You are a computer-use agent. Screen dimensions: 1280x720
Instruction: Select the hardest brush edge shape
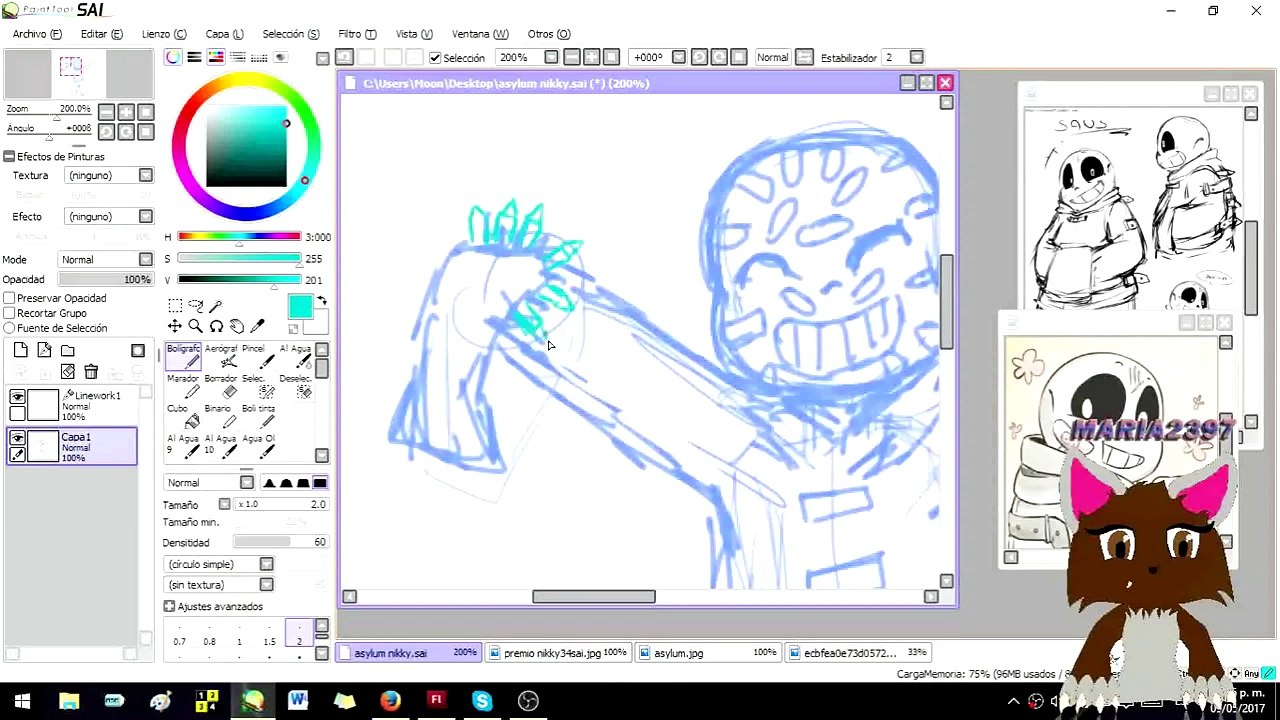pyautogui.click(x=320, y=483)
